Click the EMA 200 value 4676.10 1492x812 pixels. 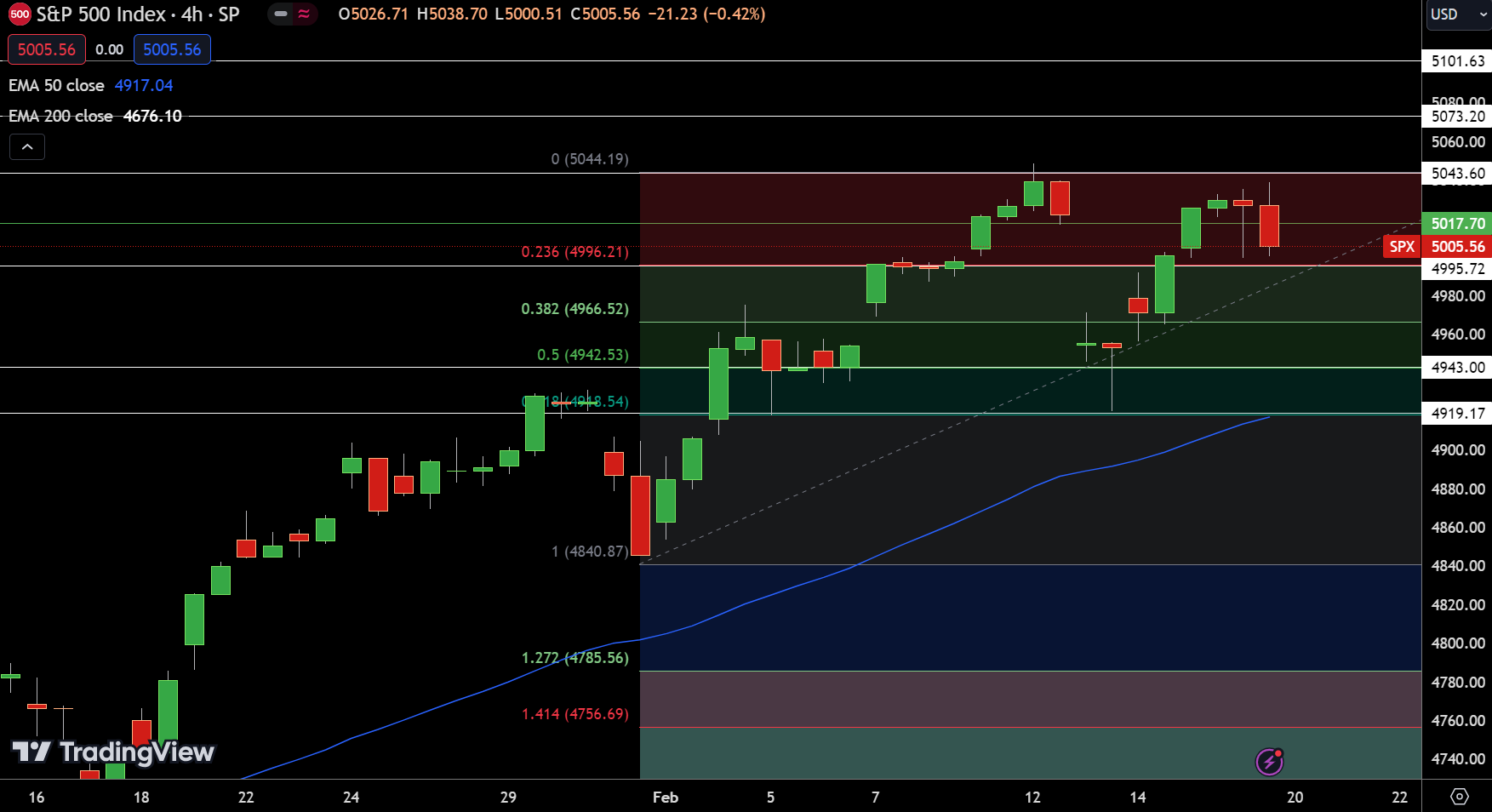(x=152, y=116)
